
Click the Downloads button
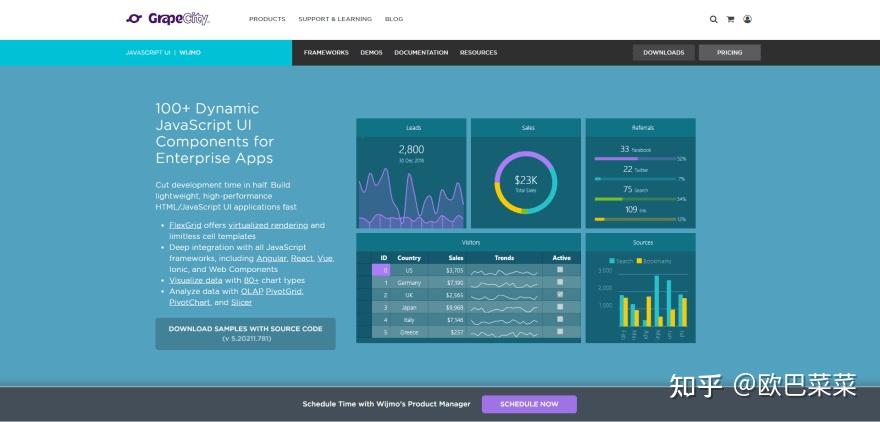[x=664, y=53]
